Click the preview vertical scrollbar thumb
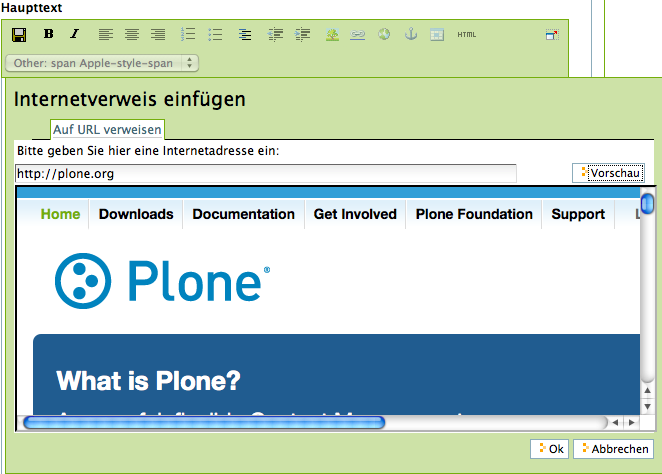 (x=647, y=203)
